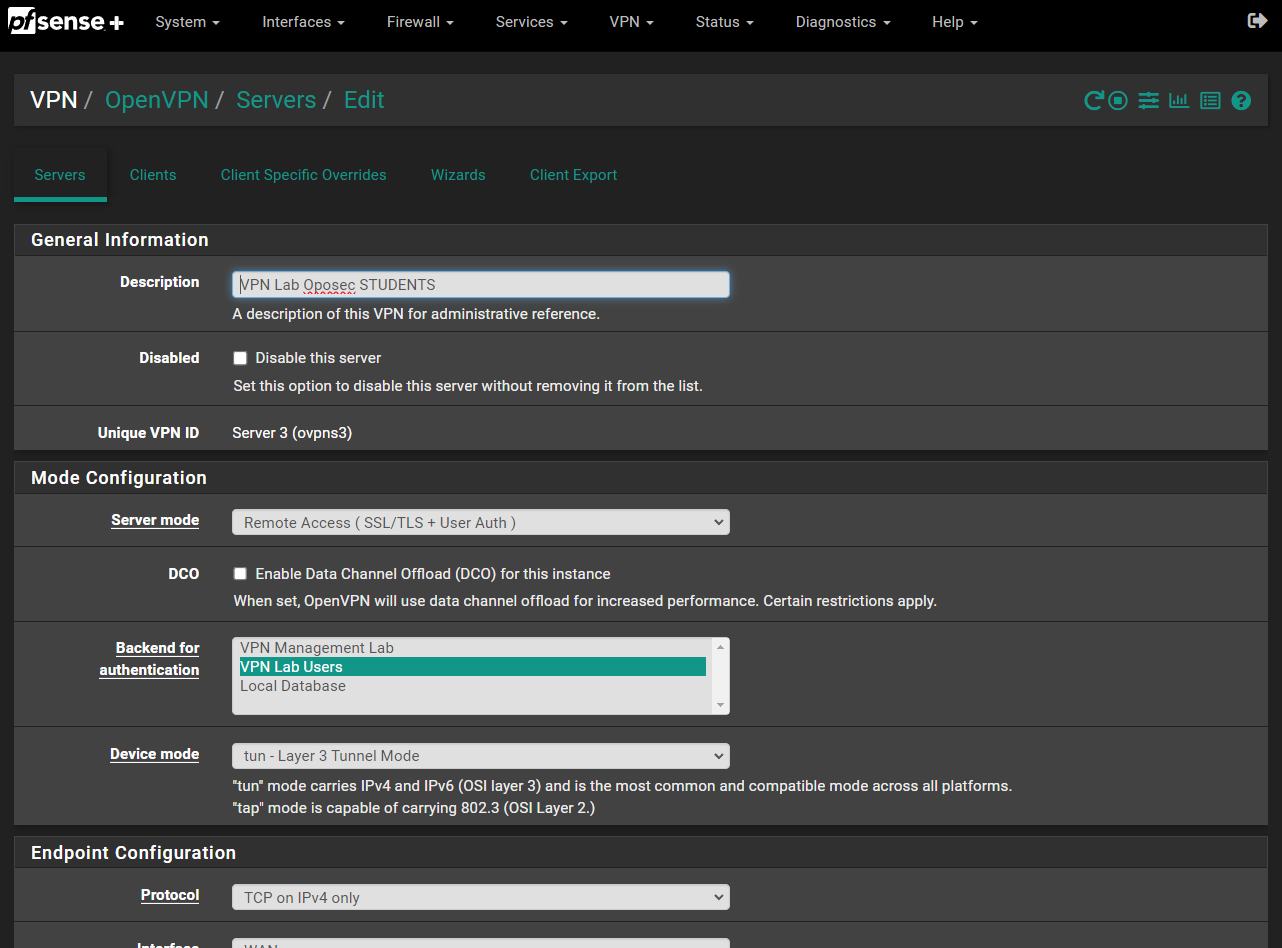The width and height of the screenshot is (1282, 948).
Task: Open the Protocol dropdown
Action: point(481,898)
